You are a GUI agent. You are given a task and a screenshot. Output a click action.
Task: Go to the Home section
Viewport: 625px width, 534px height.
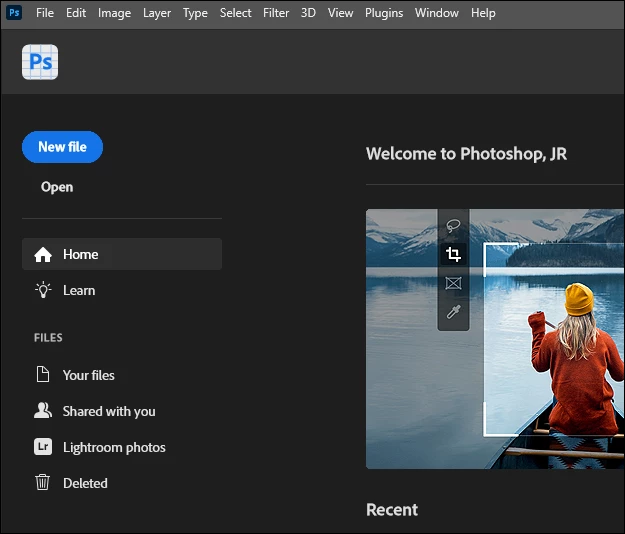(x=122, y=254)
